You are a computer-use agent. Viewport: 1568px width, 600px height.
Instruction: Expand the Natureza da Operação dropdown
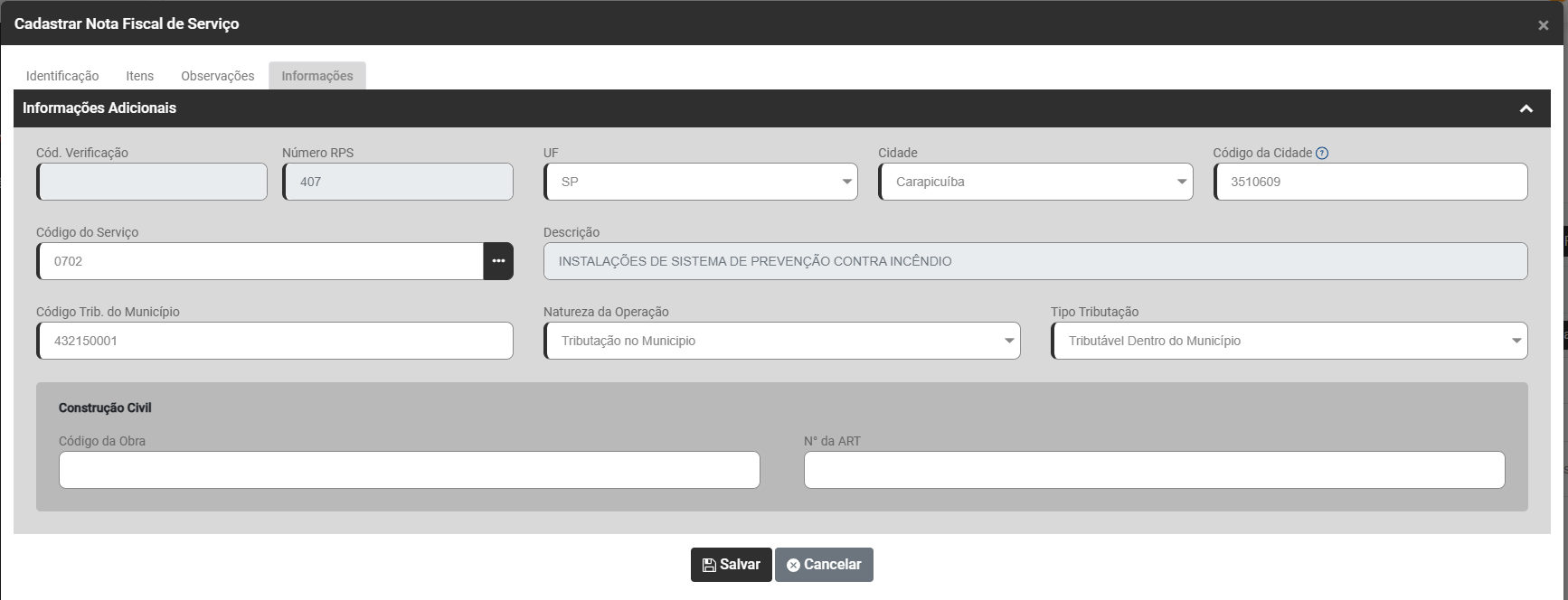point(782,341)
